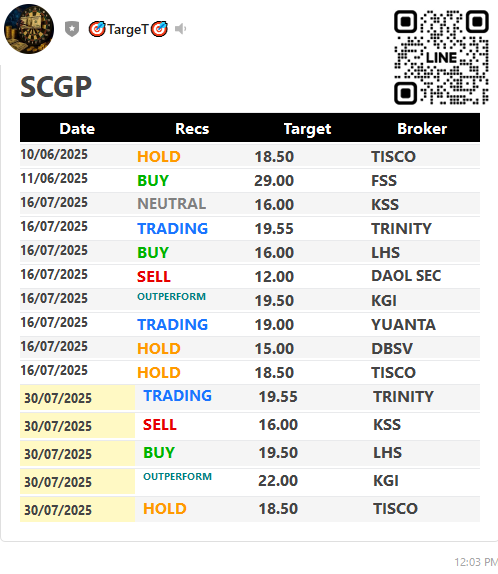The height and width of the screenshot is (574, 498).
Task: Click the NEUTRAL rating from KSS
Action: (x=172, y=204)
